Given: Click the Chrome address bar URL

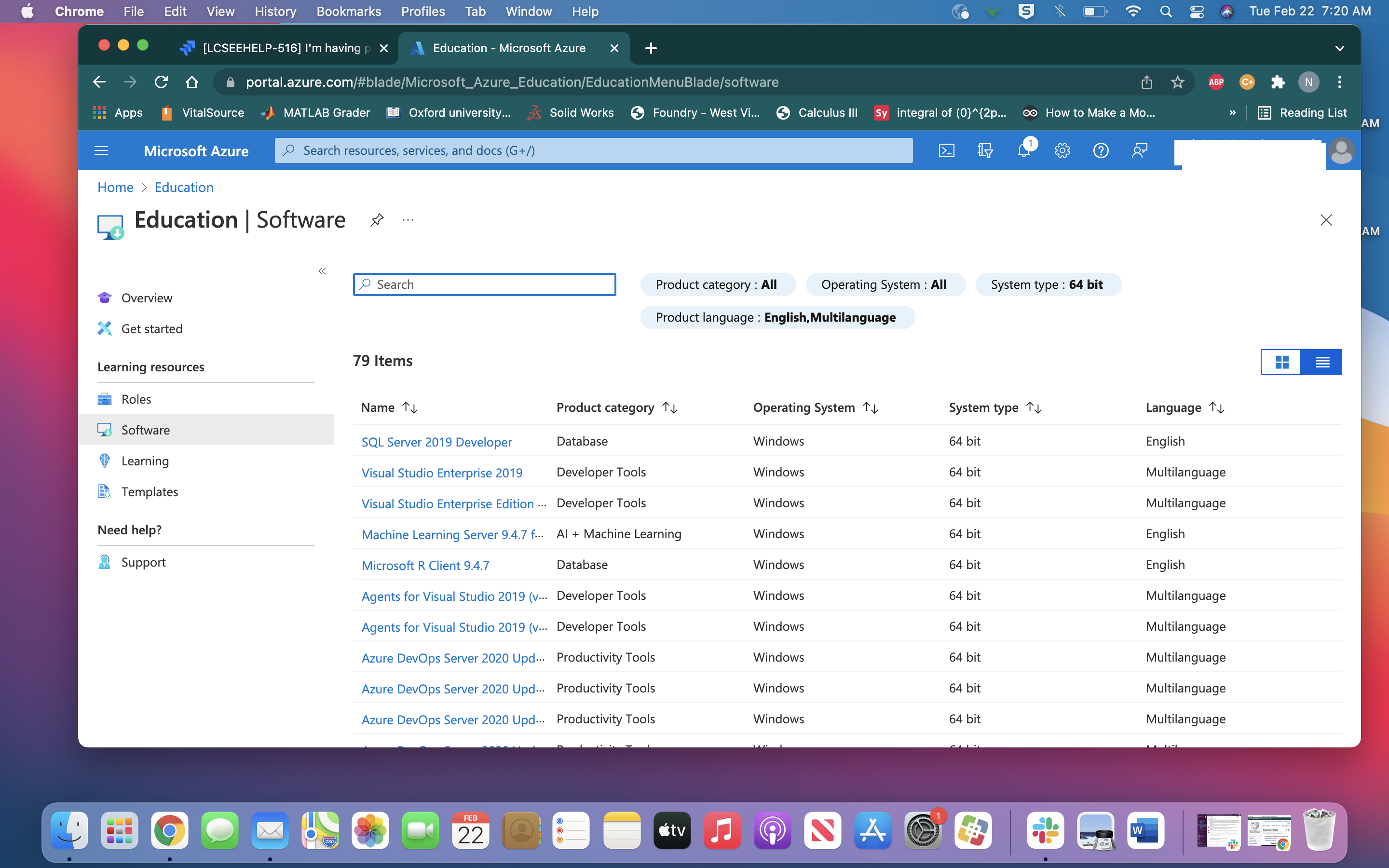Looking at the screenshot, I should coord(512,82).
